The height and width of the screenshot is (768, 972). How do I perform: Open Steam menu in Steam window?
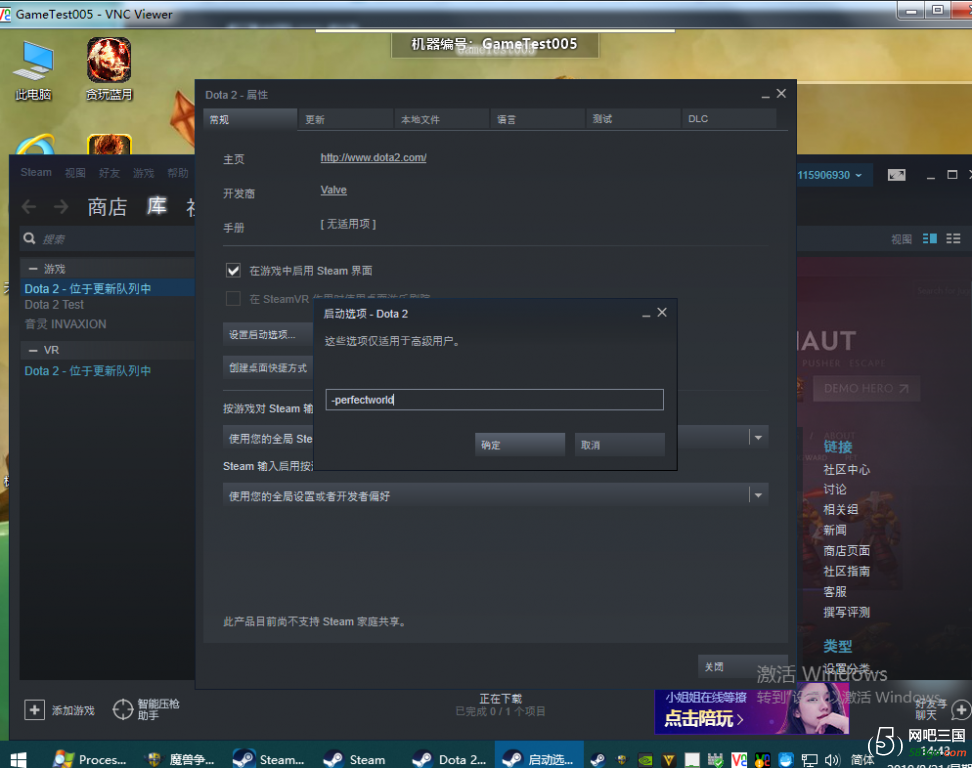tap(36, 172)
